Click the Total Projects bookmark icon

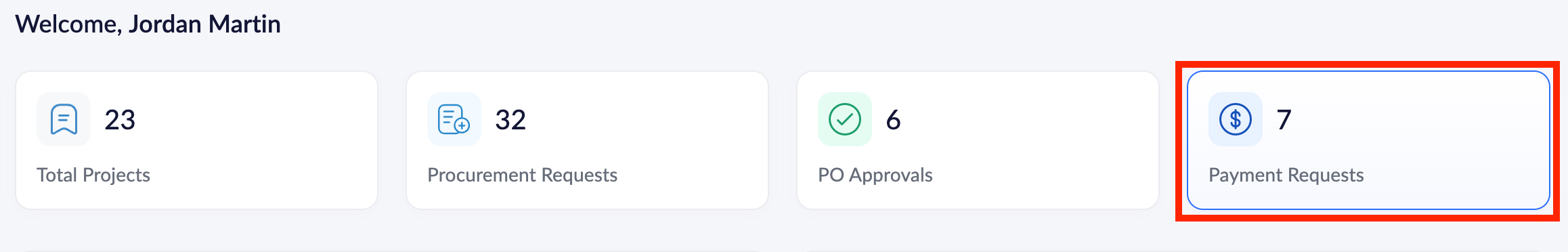64,119
